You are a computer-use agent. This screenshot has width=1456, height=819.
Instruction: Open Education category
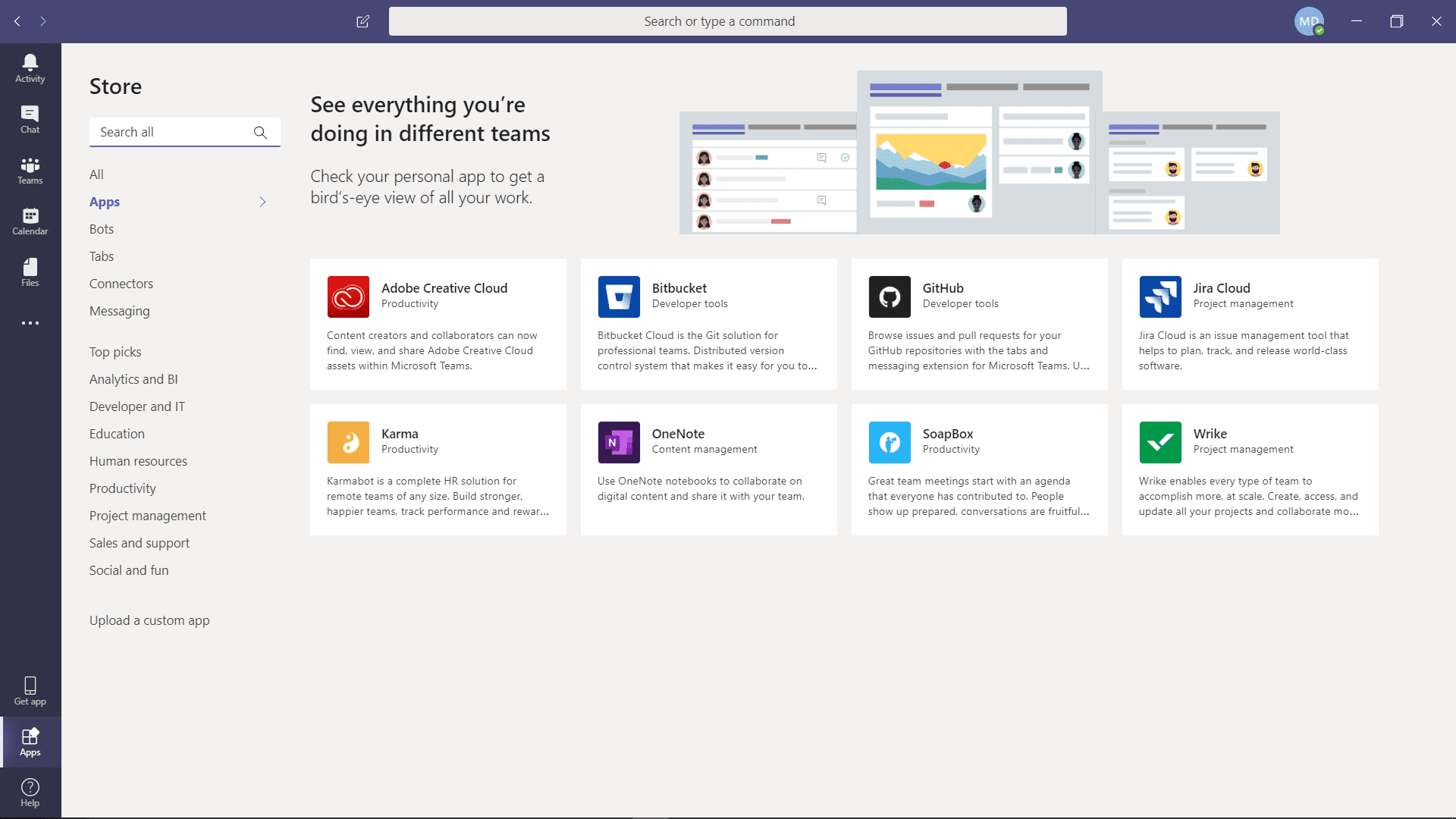(117, 434)
